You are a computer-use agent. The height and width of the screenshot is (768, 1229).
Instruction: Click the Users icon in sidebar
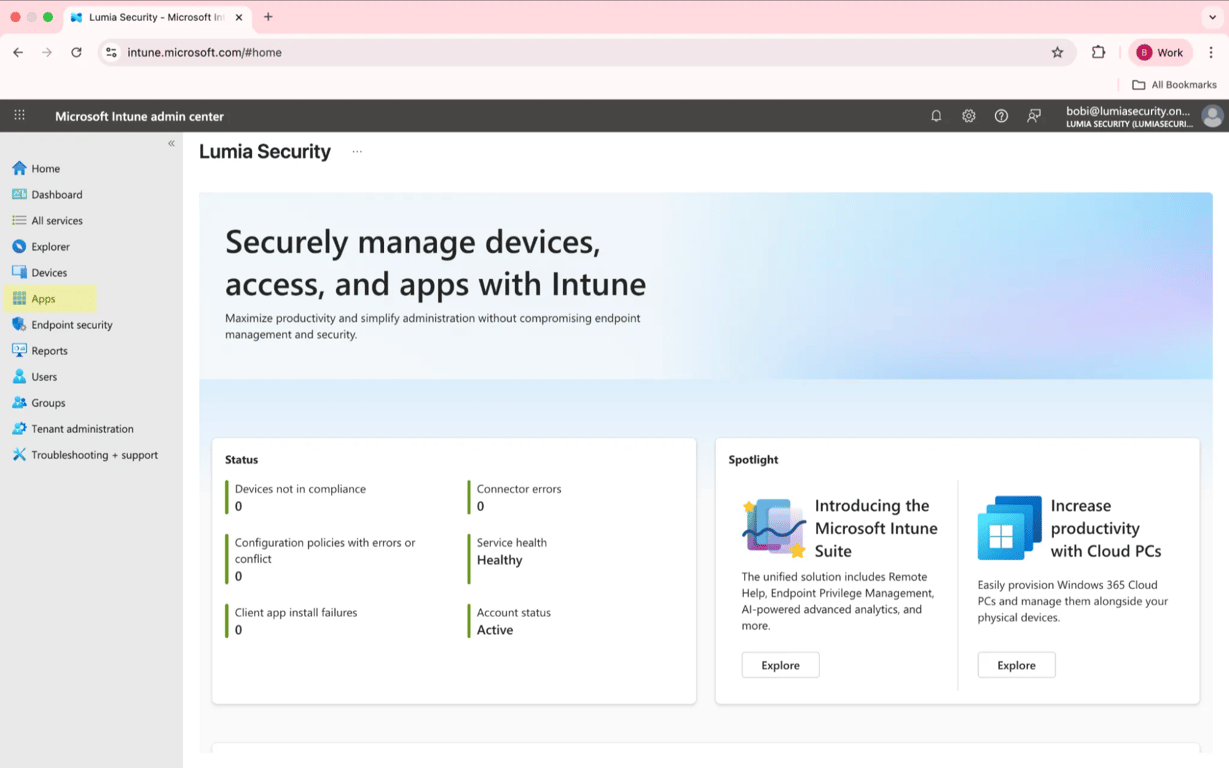(x=19, y=376)
